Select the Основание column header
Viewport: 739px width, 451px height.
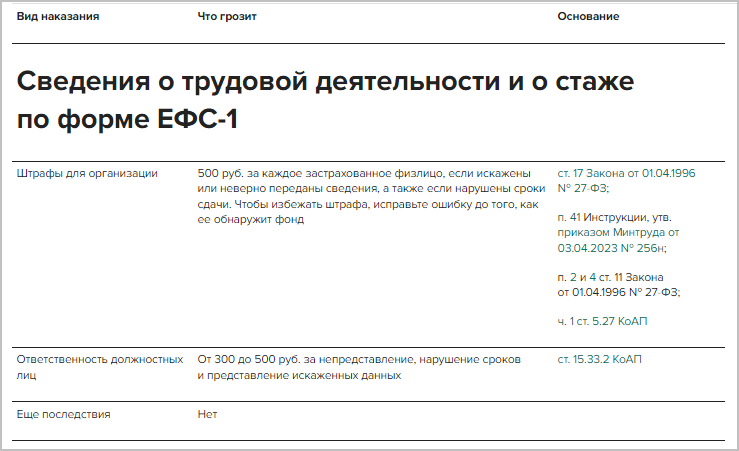(588, 17)
